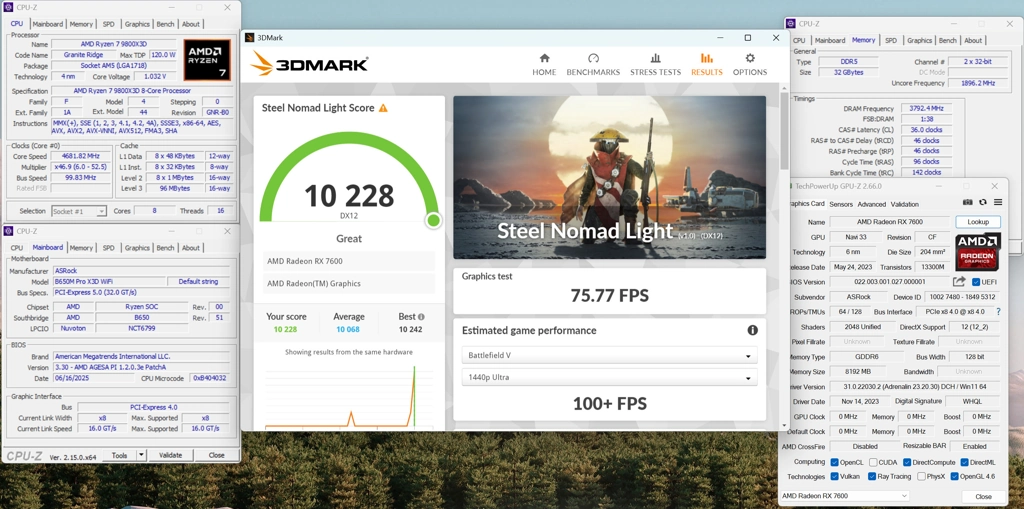Go to 3DMark BENCHMARKS section
The width and height of the screenshot is (1024, 509).
click(593, 65)
